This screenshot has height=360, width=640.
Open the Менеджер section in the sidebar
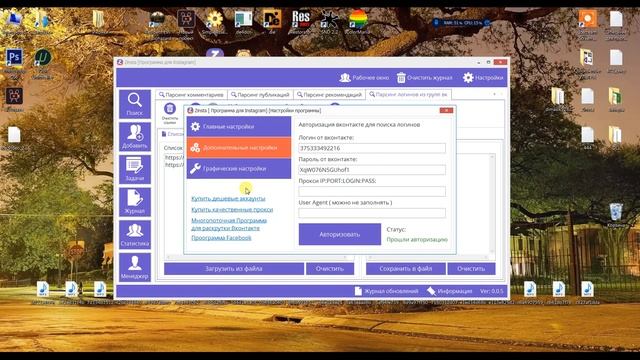[x=135, y=268]
